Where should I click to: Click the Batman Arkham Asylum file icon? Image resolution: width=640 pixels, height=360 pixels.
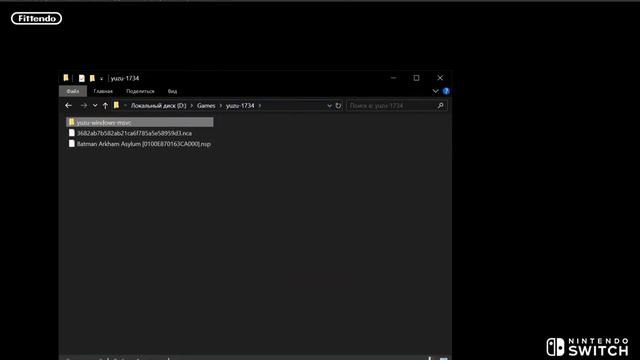[x=71, y=143]
